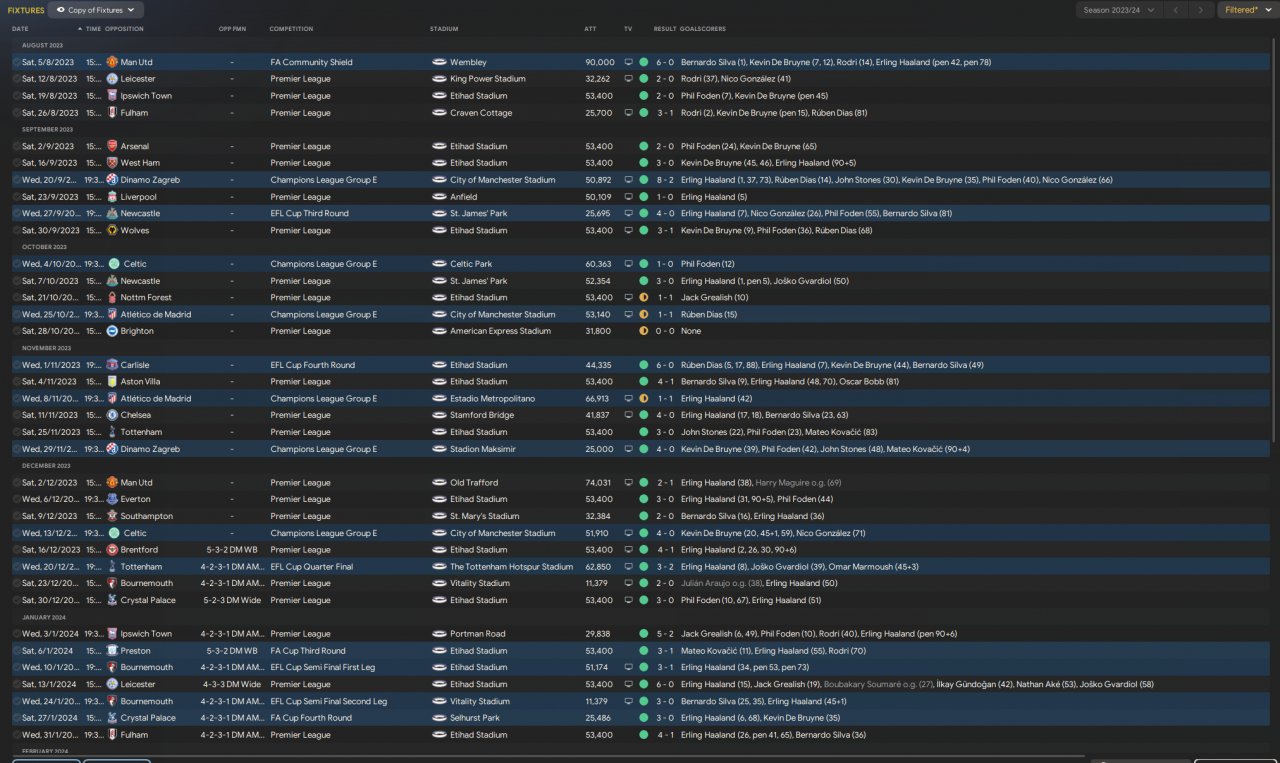Click the Chelsea club badge
Image resolution: width=1280 pixels, height=763 pixels.
pyautogui.click(x=113, y=415)
